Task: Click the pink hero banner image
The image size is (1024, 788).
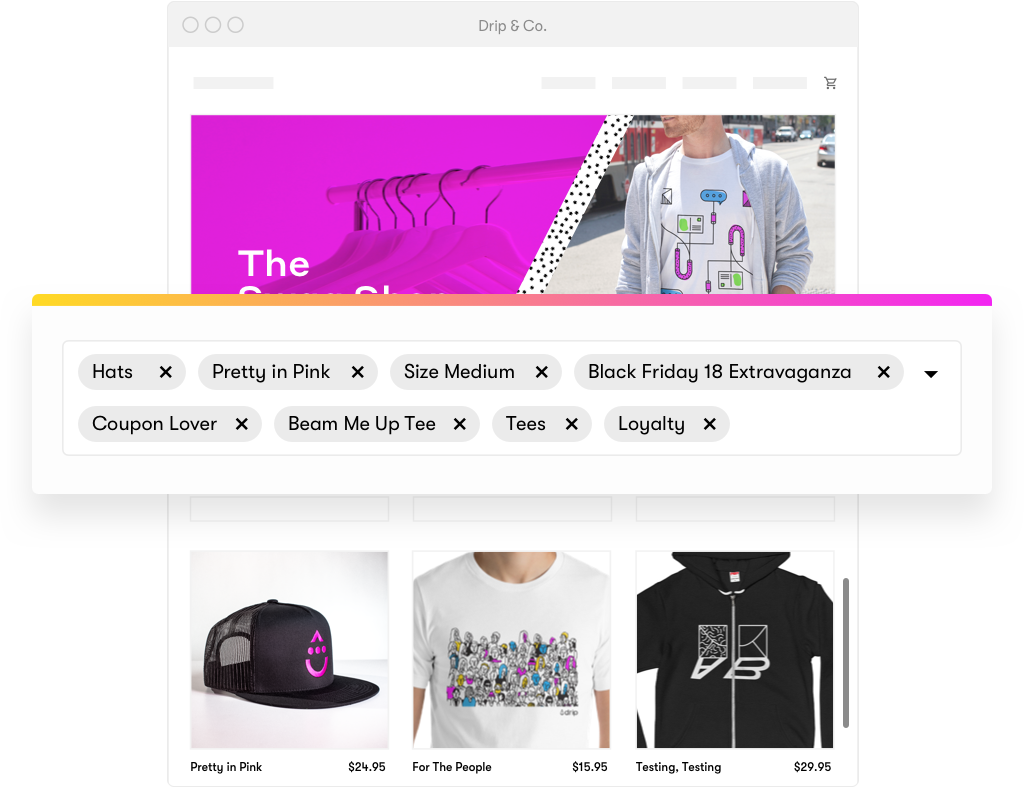Action: point(513,204)
